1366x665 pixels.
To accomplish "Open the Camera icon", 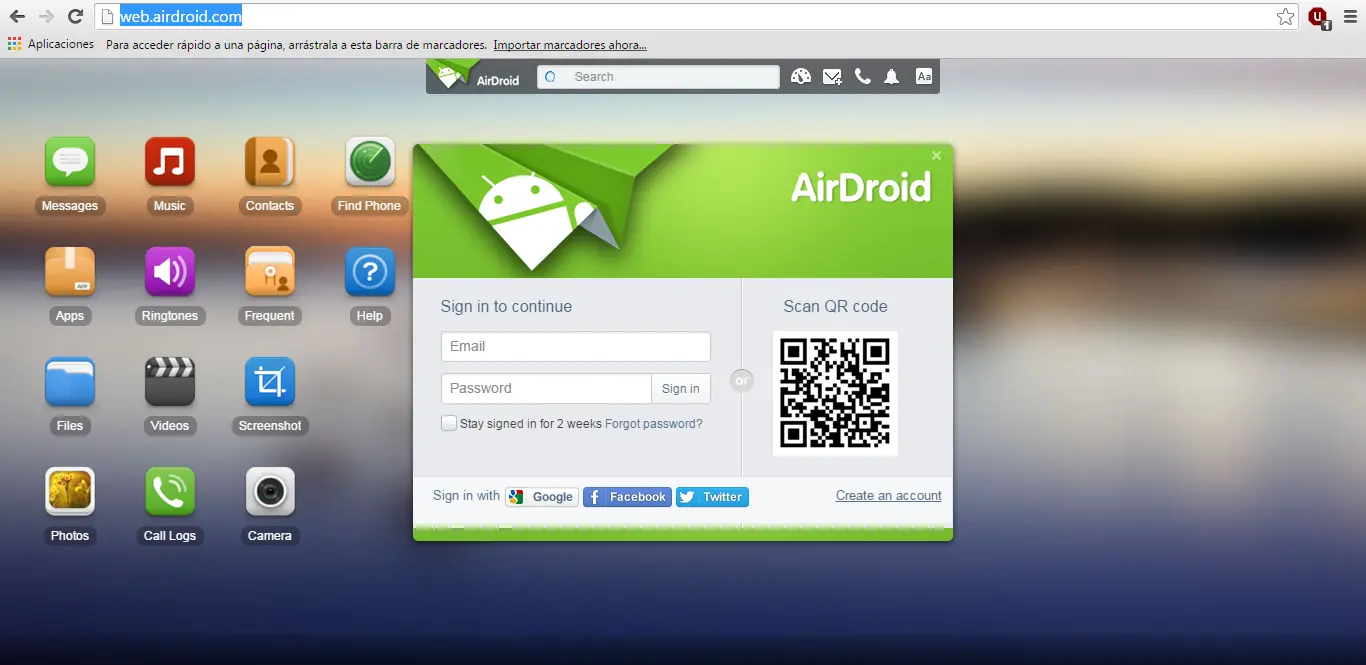I will (x=270, y=492).
